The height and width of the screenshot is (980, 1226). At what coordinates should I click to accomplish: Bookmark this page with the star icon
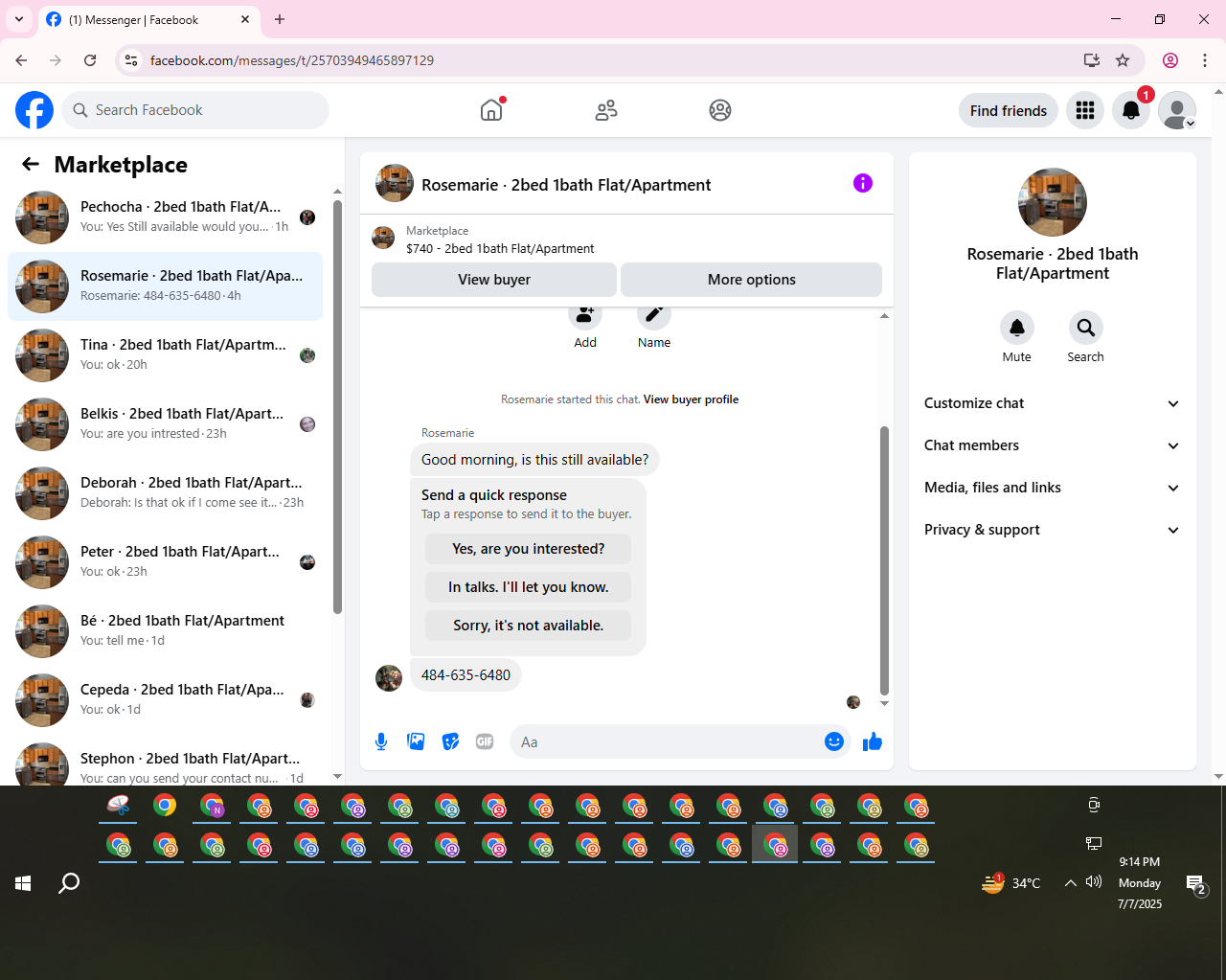pyautogui.click(x=1123, y=60)
